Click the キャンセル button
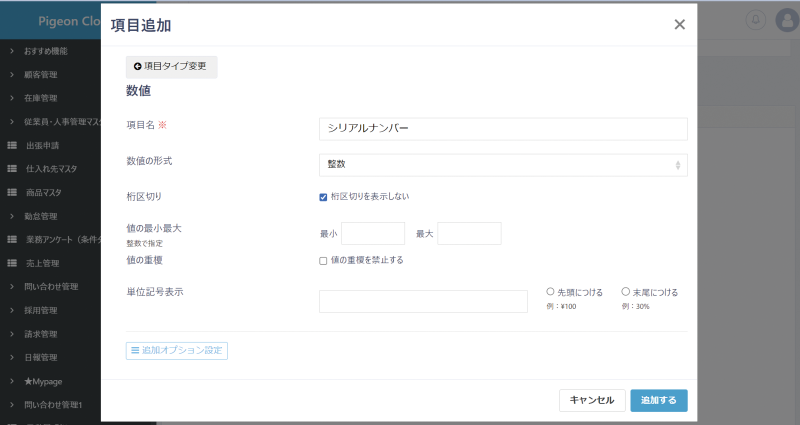The height and width of the screenshot is (425, 800). click(592, 400)
